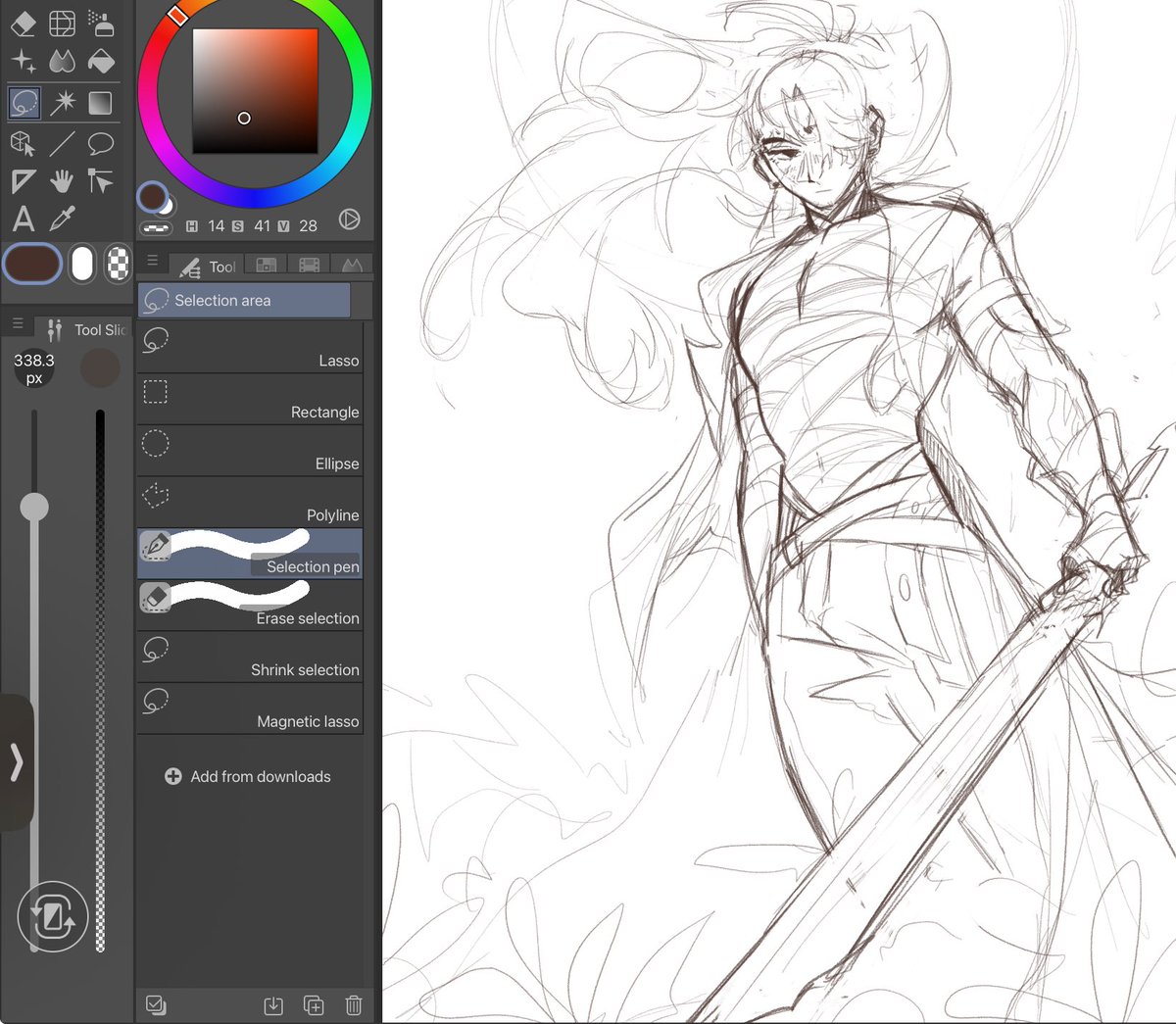This screenshot has width=1176, height=1024.
Task: Select the Decoration sparkle tool
Action: click(24, 61)
